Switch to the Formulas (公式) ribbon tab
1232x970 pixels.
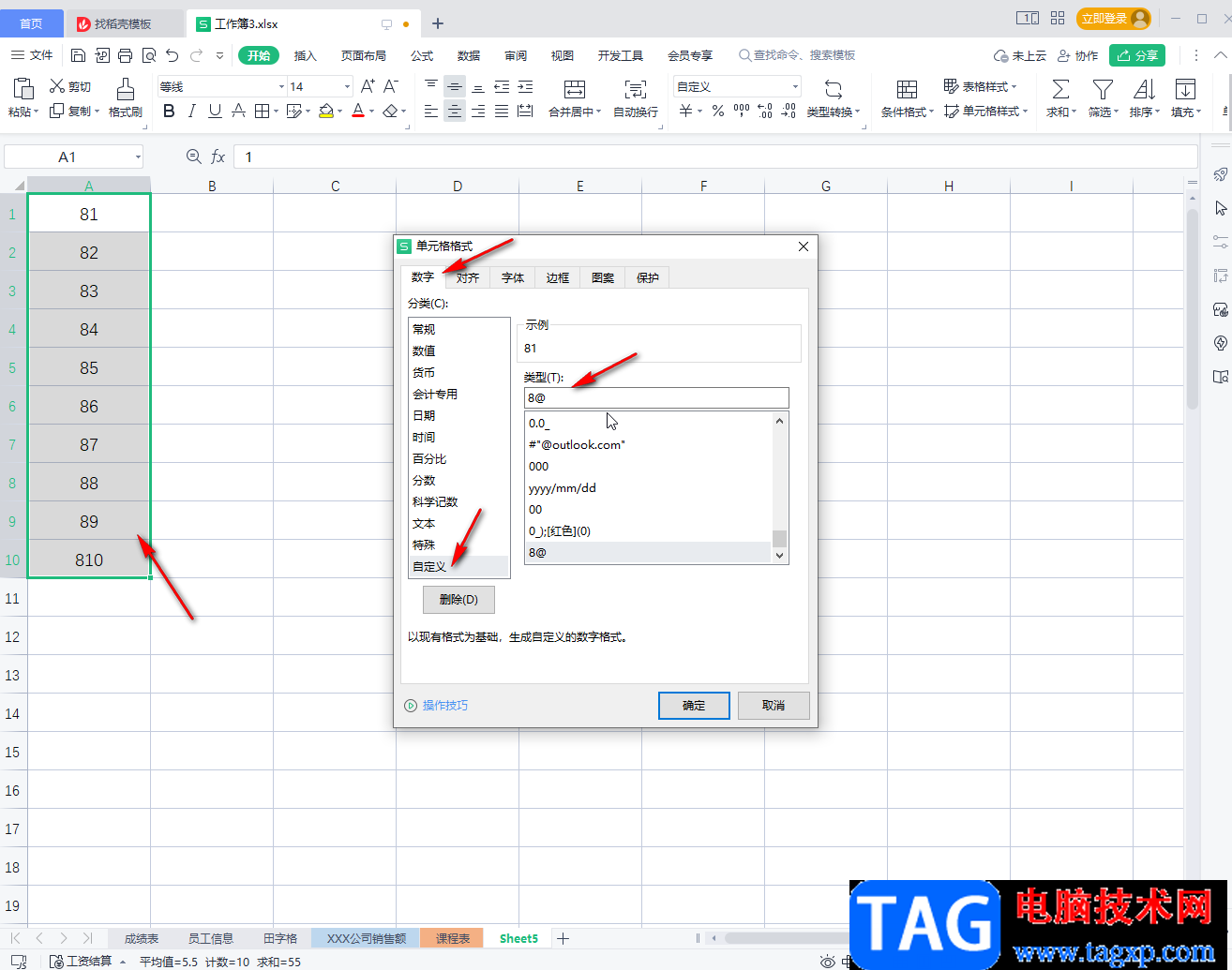[422, 55]
